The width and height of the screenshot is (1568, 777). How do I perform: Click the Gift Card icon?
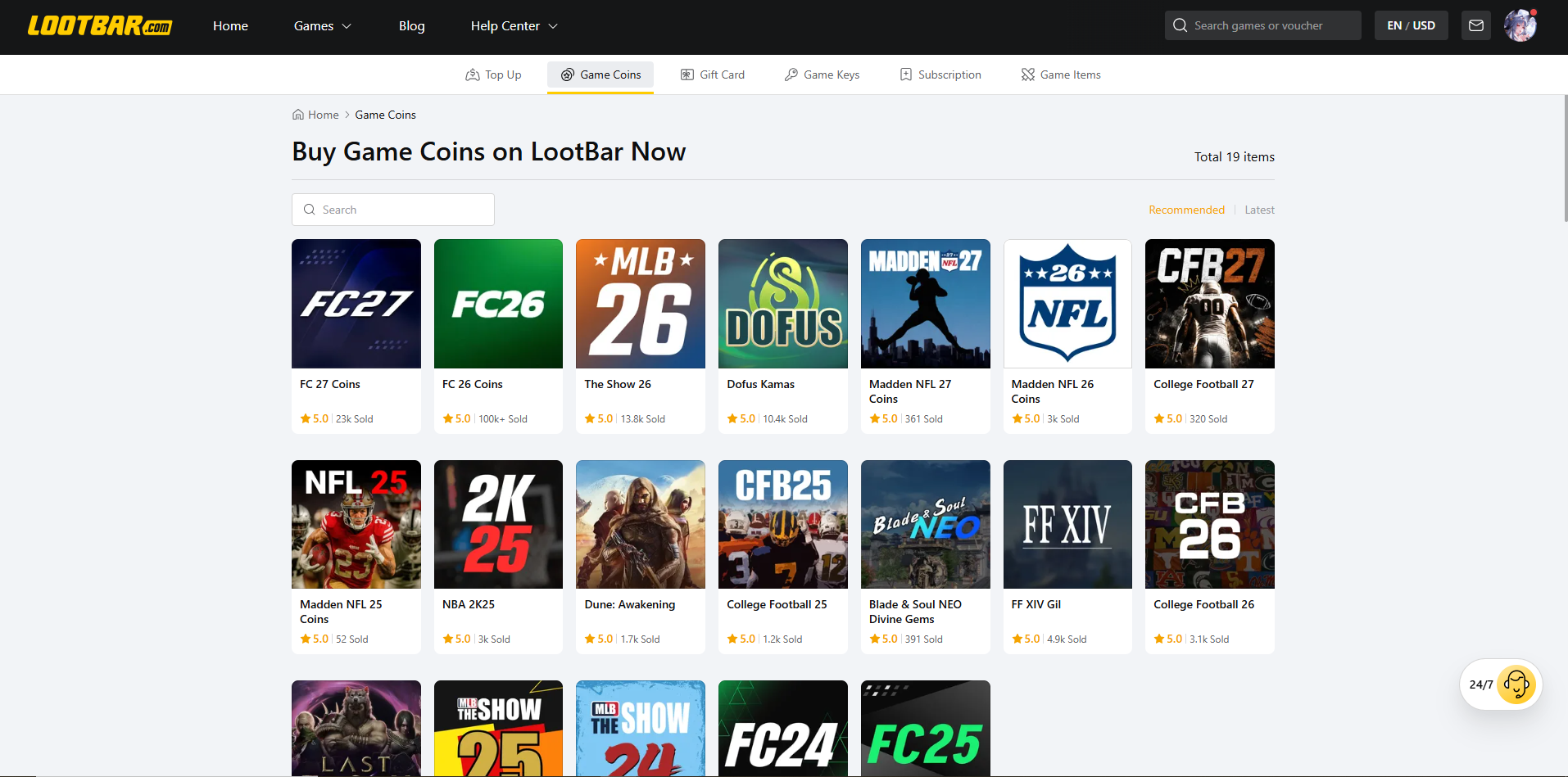(687, 75)
